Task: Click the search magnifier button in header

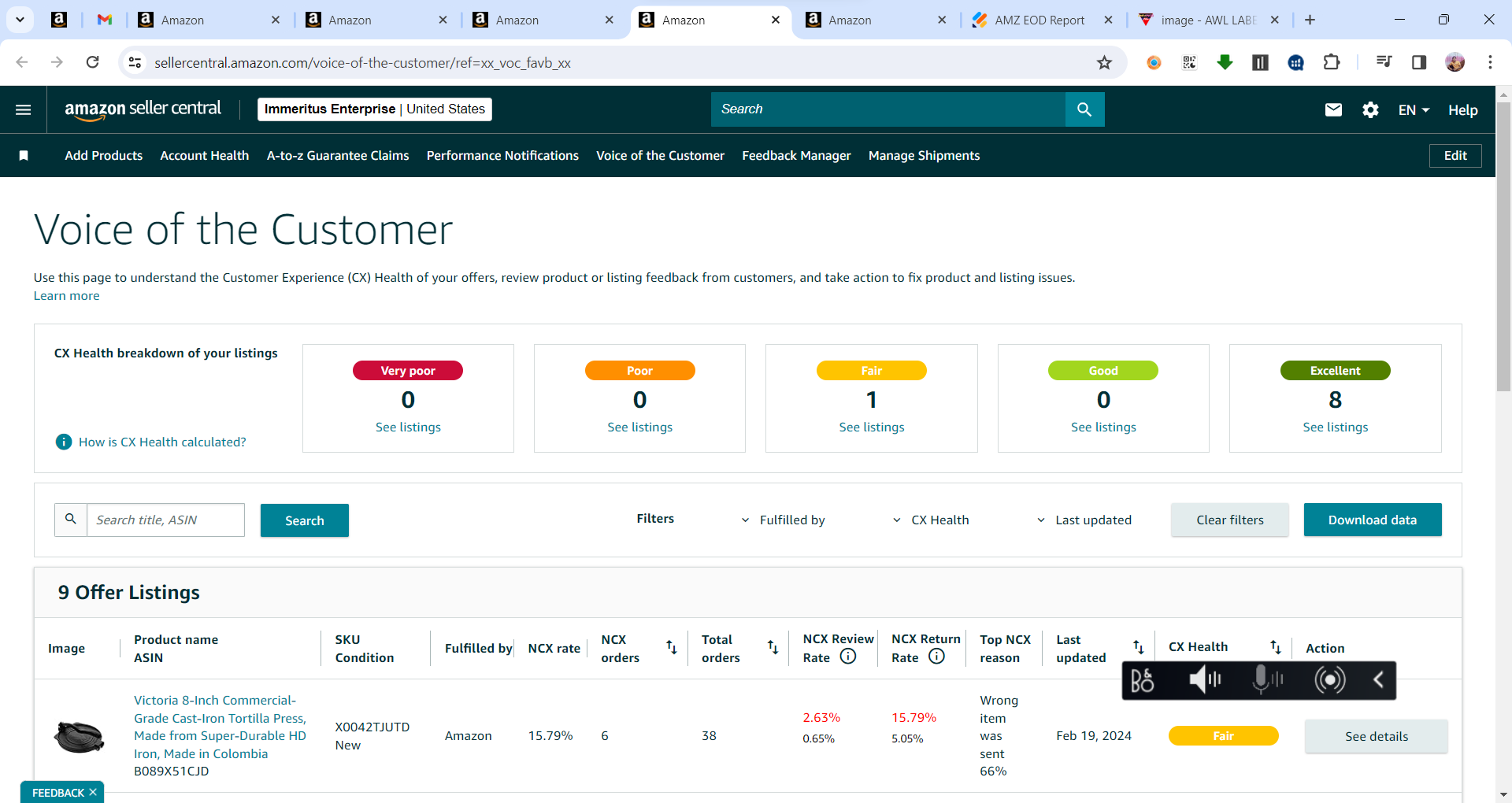Action: click(x=1084, y=109)
